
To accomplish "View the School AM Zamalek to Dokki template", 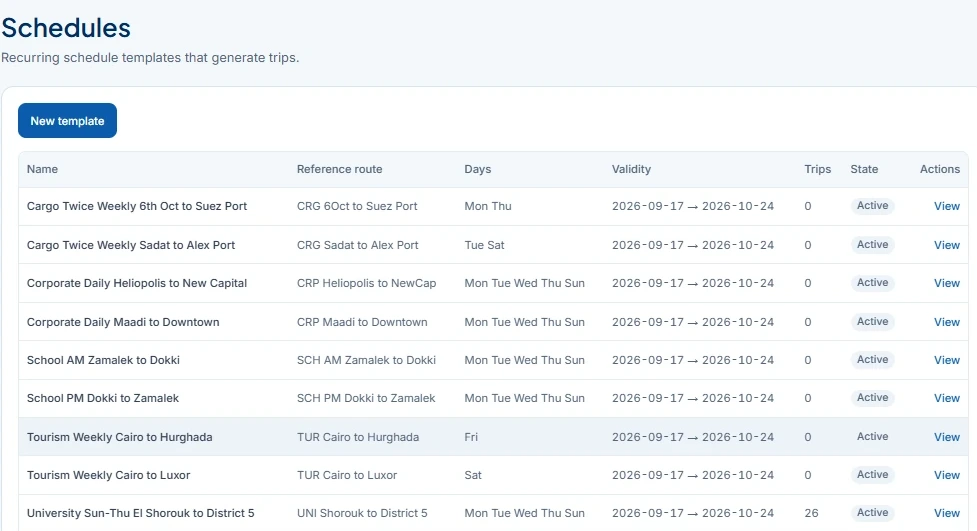I will click(x=946, y=360).
